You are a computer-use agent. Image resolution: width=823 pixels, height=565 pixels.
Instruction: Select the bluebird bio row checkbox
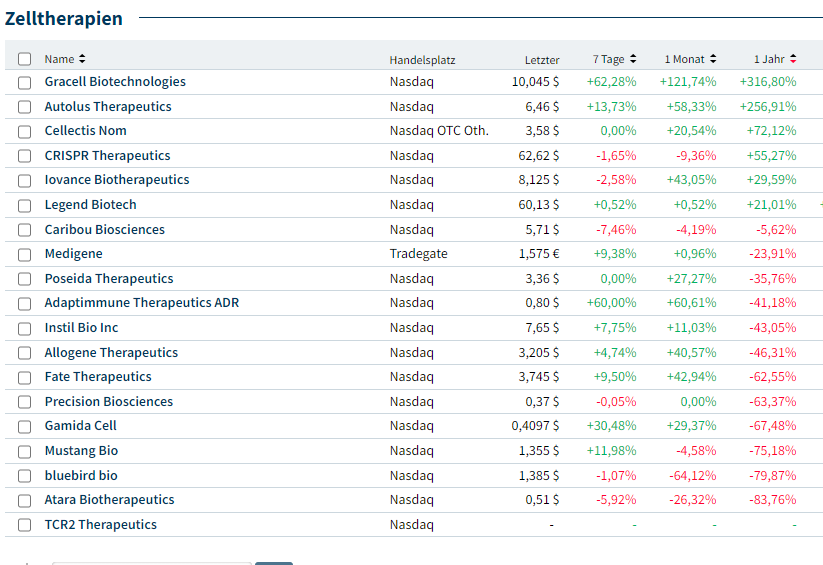[25, 476]
